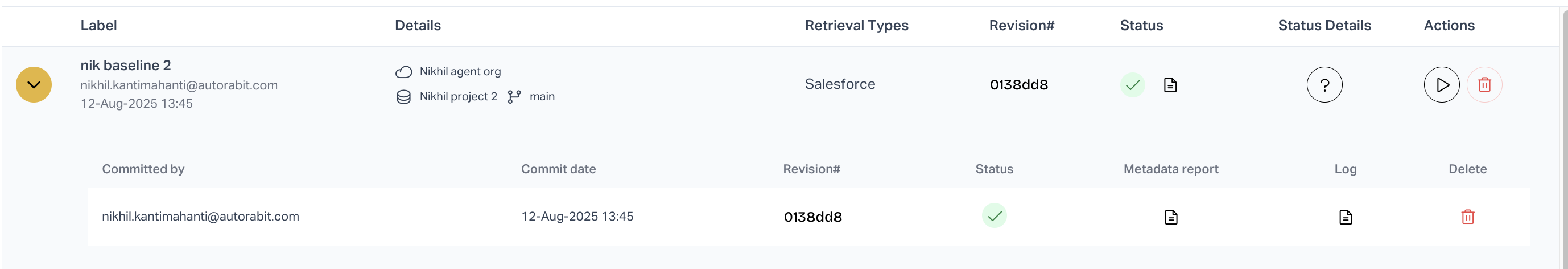Image resolution: width=1568 pixels, height=269 pixels.
Task: Click the Retrieval Types column header
Action: (856, 26)
